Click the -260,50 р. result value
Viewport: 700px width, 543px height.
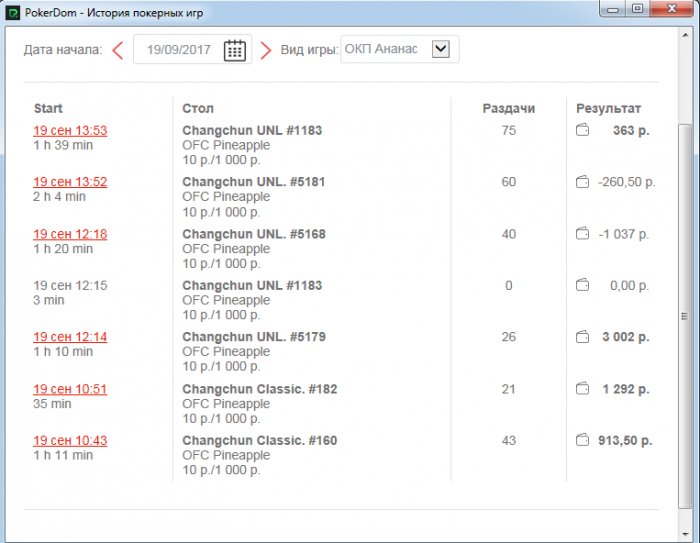(x=626, y=182)
